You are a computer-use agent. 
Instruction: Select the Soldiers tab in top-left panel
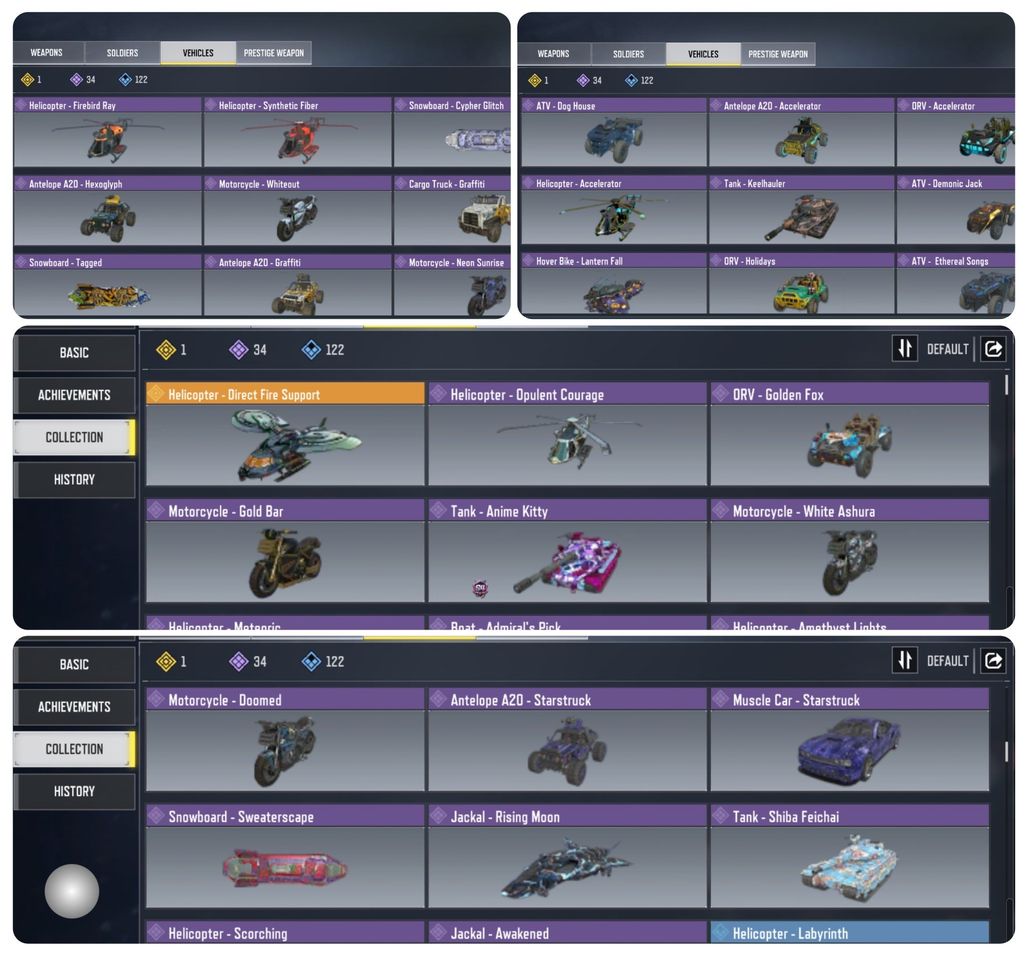pyautogui.click(x=122, y=52)
